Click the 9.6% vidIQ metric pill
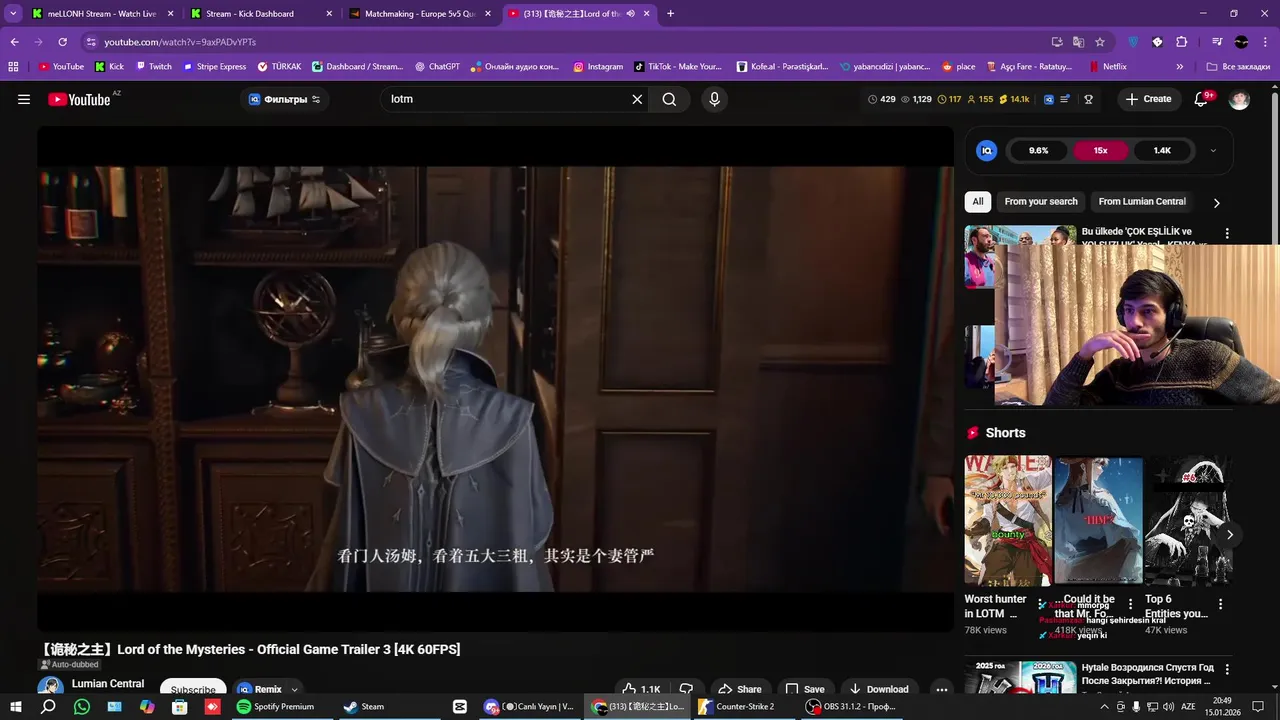 1039,150
